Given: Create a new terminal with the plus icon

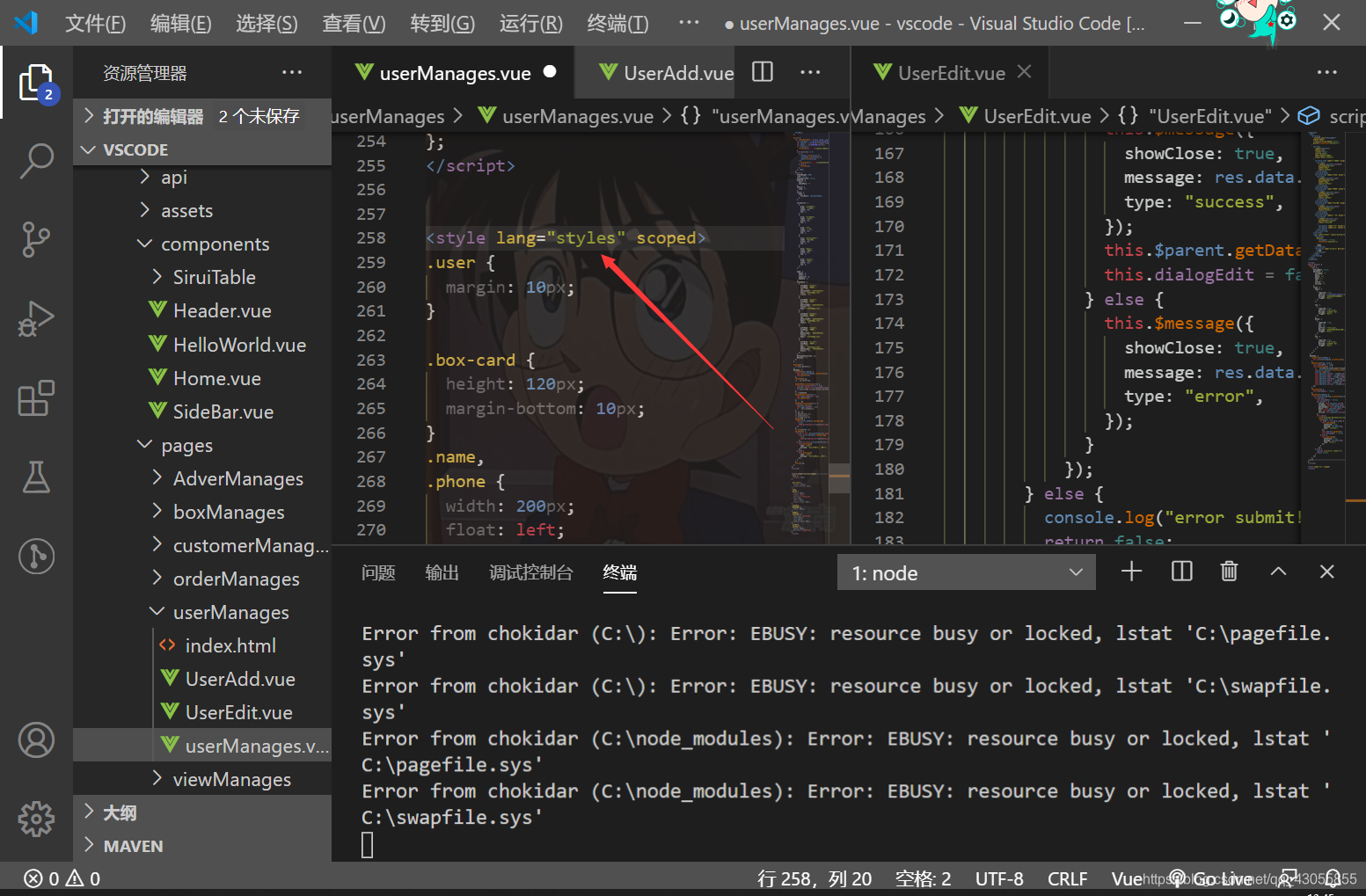Looking at the screenshot, I should click(x=1131, y=572).
